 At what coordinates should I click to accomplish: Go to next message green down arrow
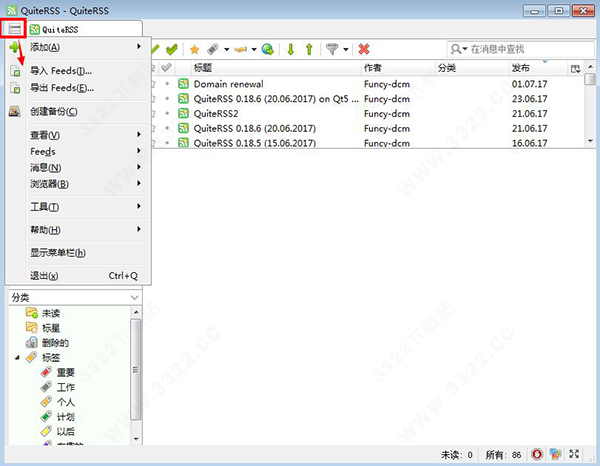pyautogui.click(x=291, y=49)
